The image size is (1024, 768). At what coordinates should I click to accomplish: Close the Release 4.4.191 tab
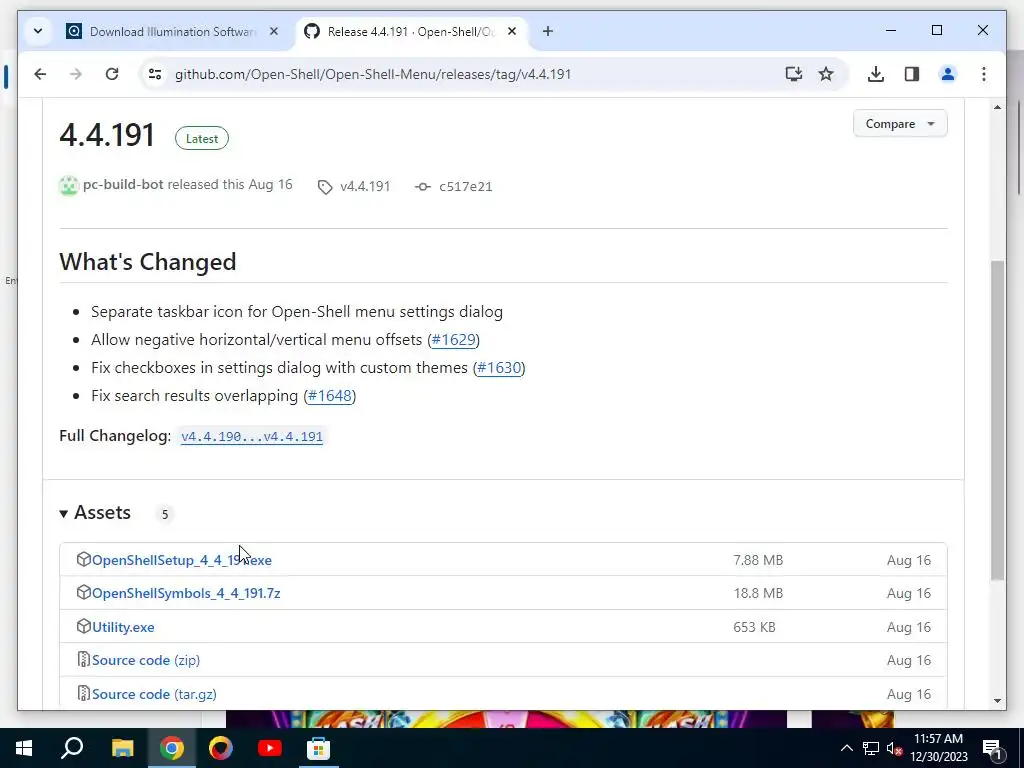click(x=512, y=31)
